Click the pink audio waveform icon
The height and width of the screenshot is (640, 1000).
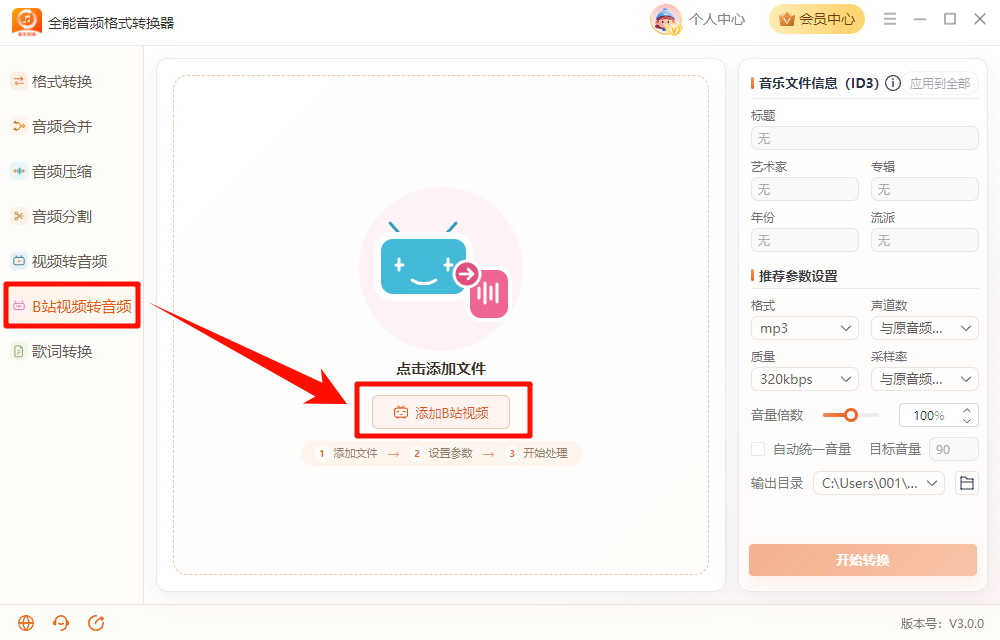[x=489, y=293]
